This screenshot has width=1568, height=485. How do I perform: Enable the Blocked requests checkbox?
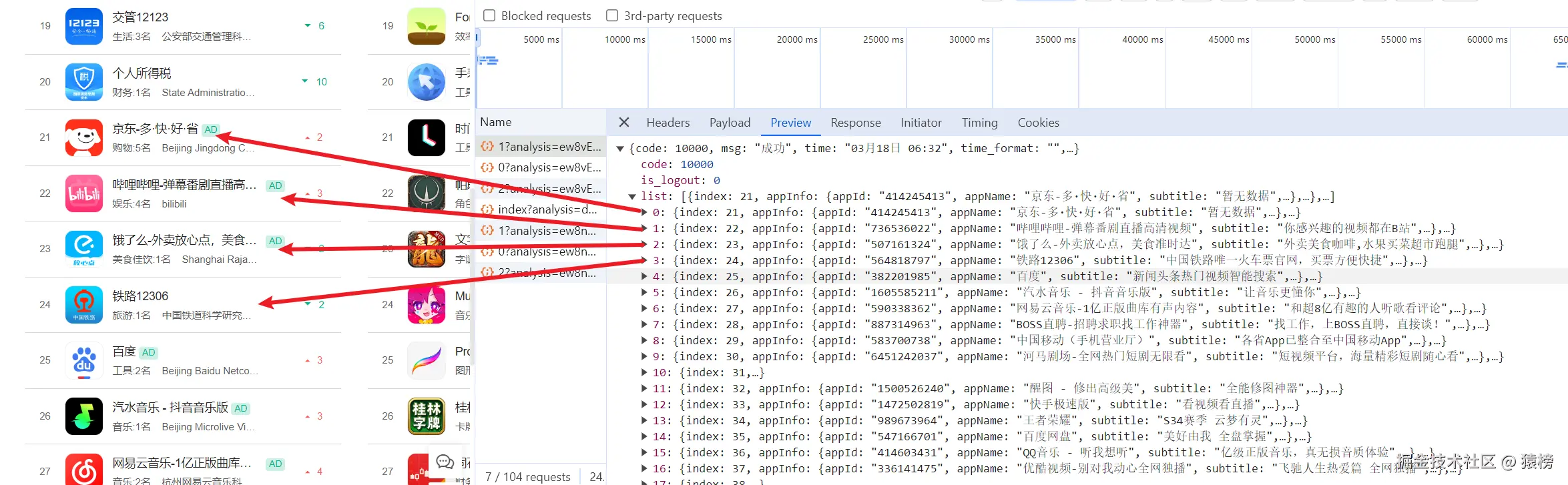click(489, 15)
